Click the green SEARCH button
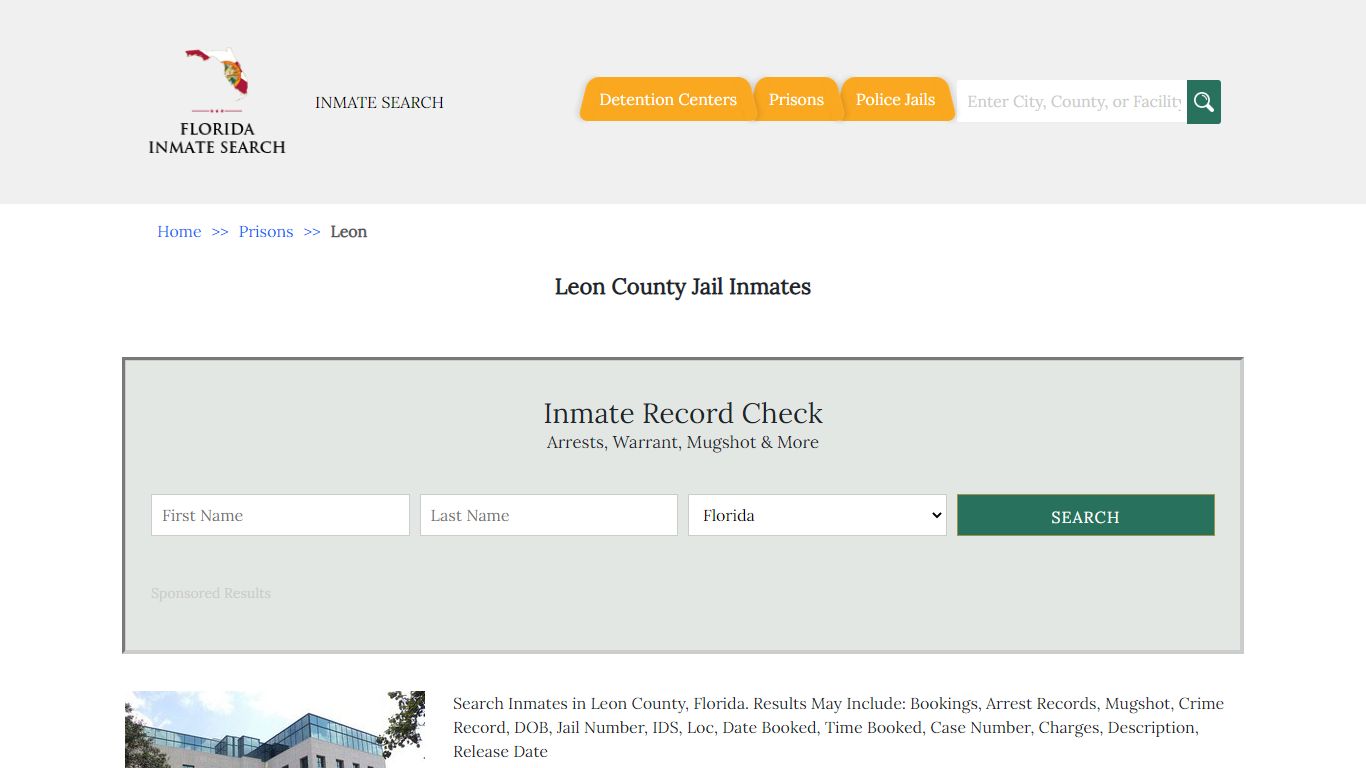The width and height of the screenshot is (1366, 768). pyautogui.click(x=1086, y=515)
